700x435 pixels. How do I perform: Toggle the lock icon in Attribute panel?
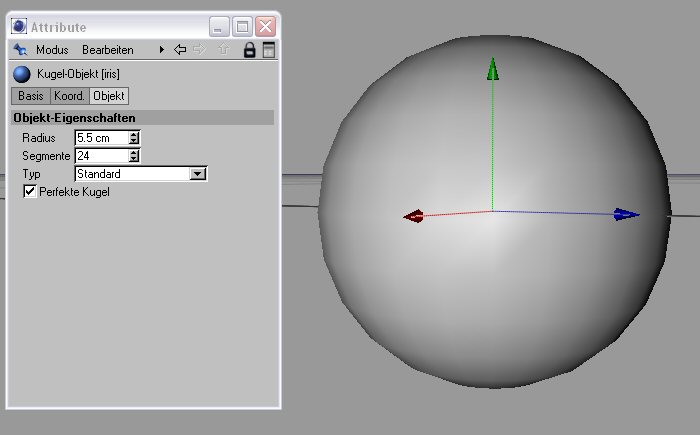tap(250, 50)
